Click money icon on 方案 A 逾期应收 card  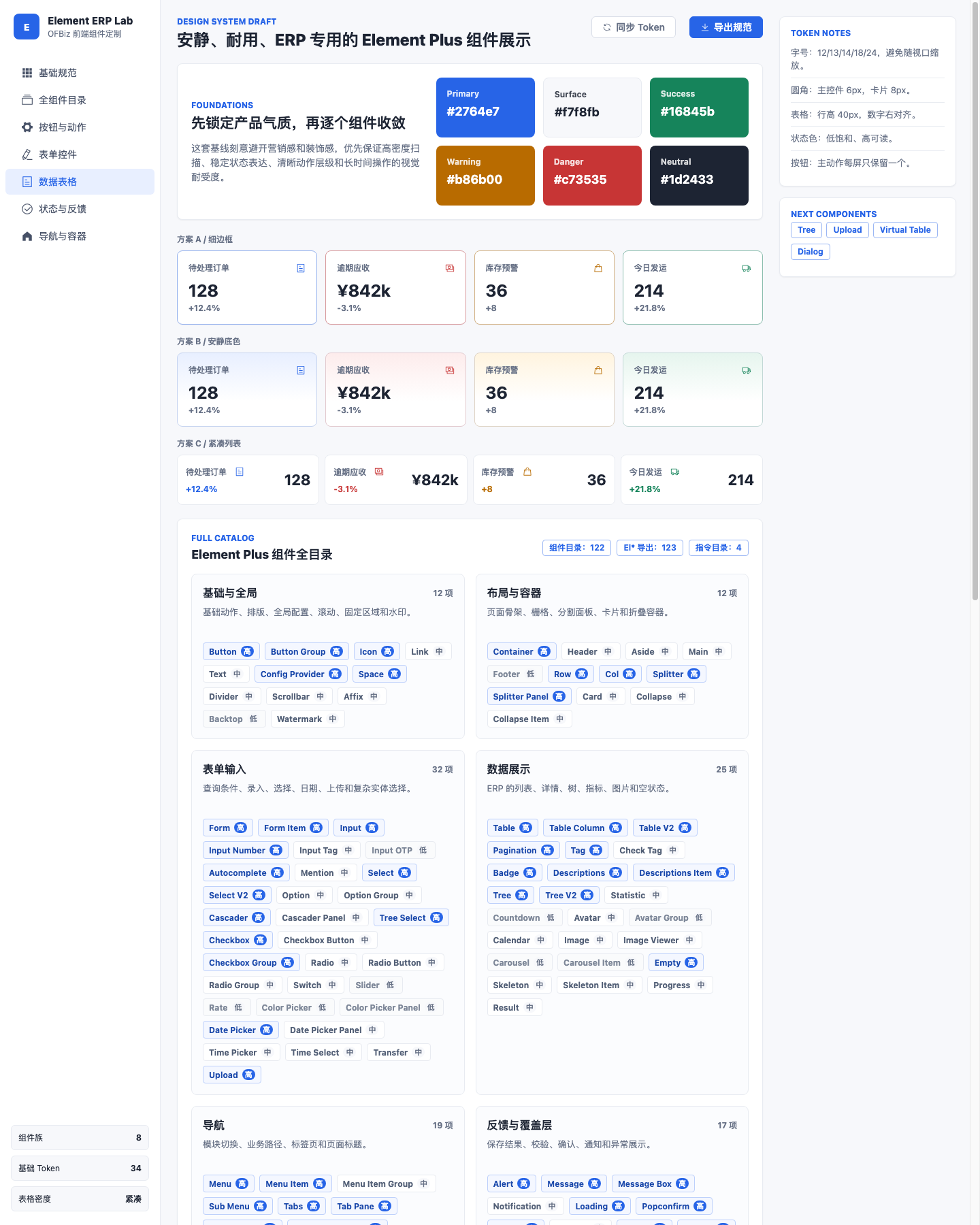[450, 268]
